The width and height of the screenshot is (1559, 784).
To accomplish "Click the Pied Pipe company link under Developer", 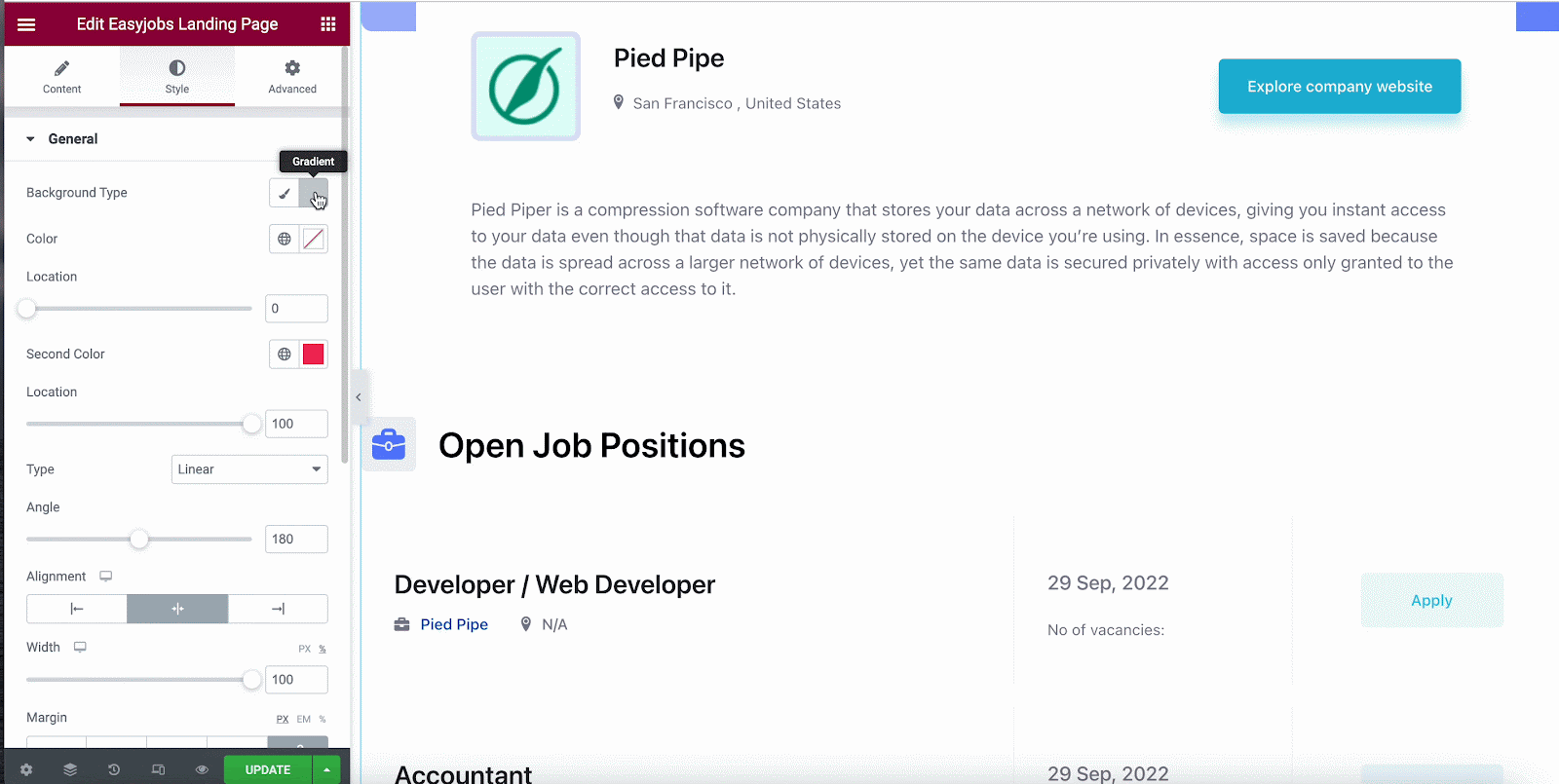I will (x=454, y=624).
